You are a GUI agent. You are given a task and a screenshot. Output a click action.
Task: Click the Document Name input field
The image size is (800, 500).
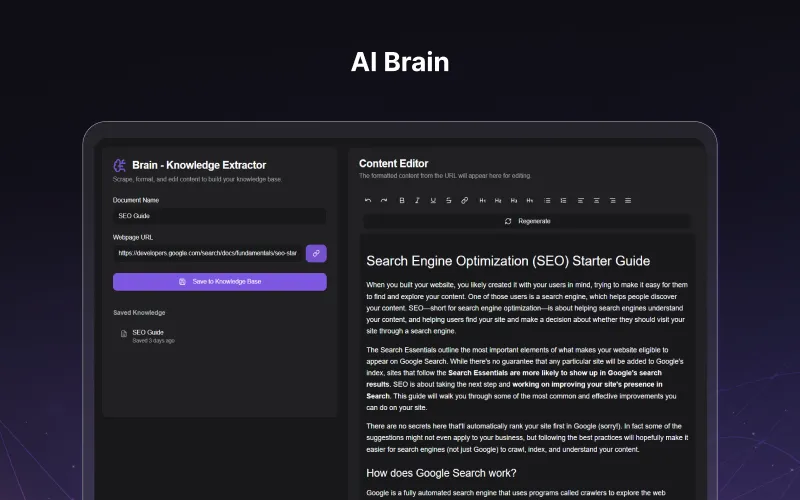[x=219, y=216]
